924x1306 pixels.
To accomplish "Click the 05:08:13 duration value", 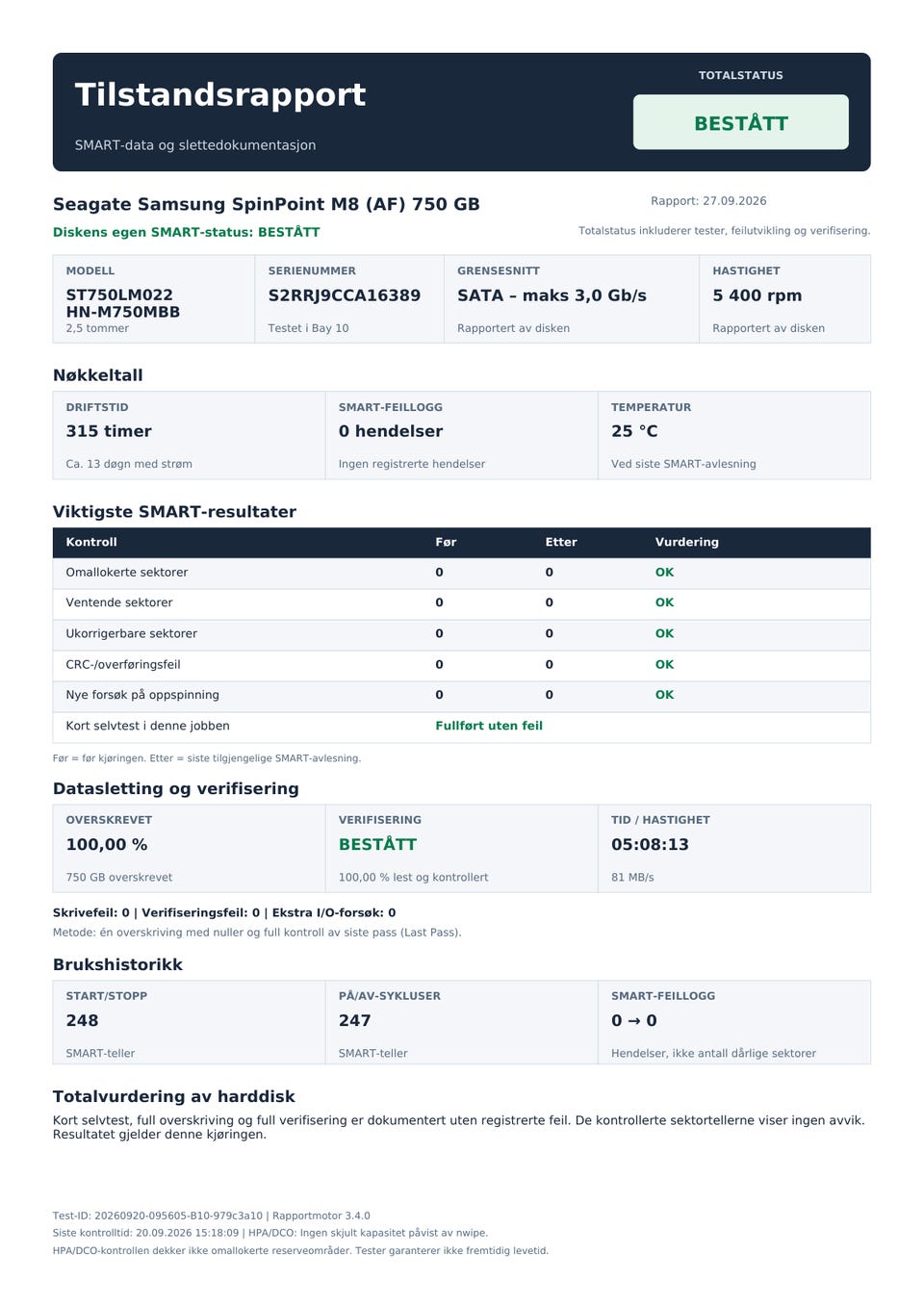I will [650, 844].
